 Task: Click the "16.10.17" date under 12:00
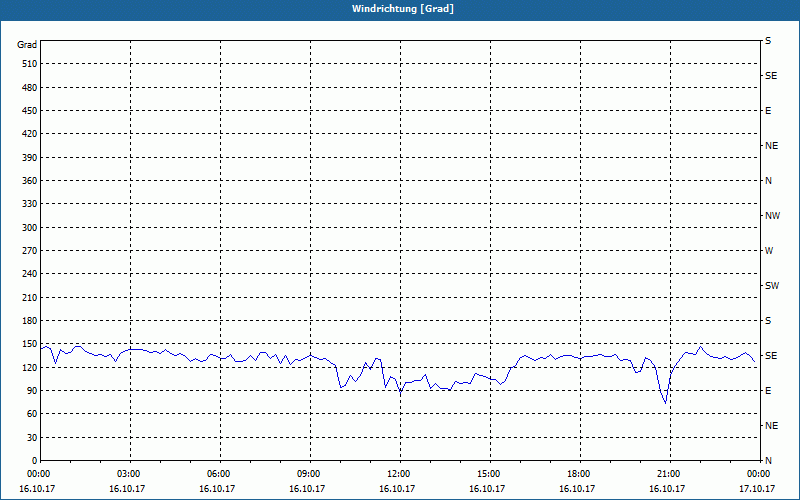397,488
